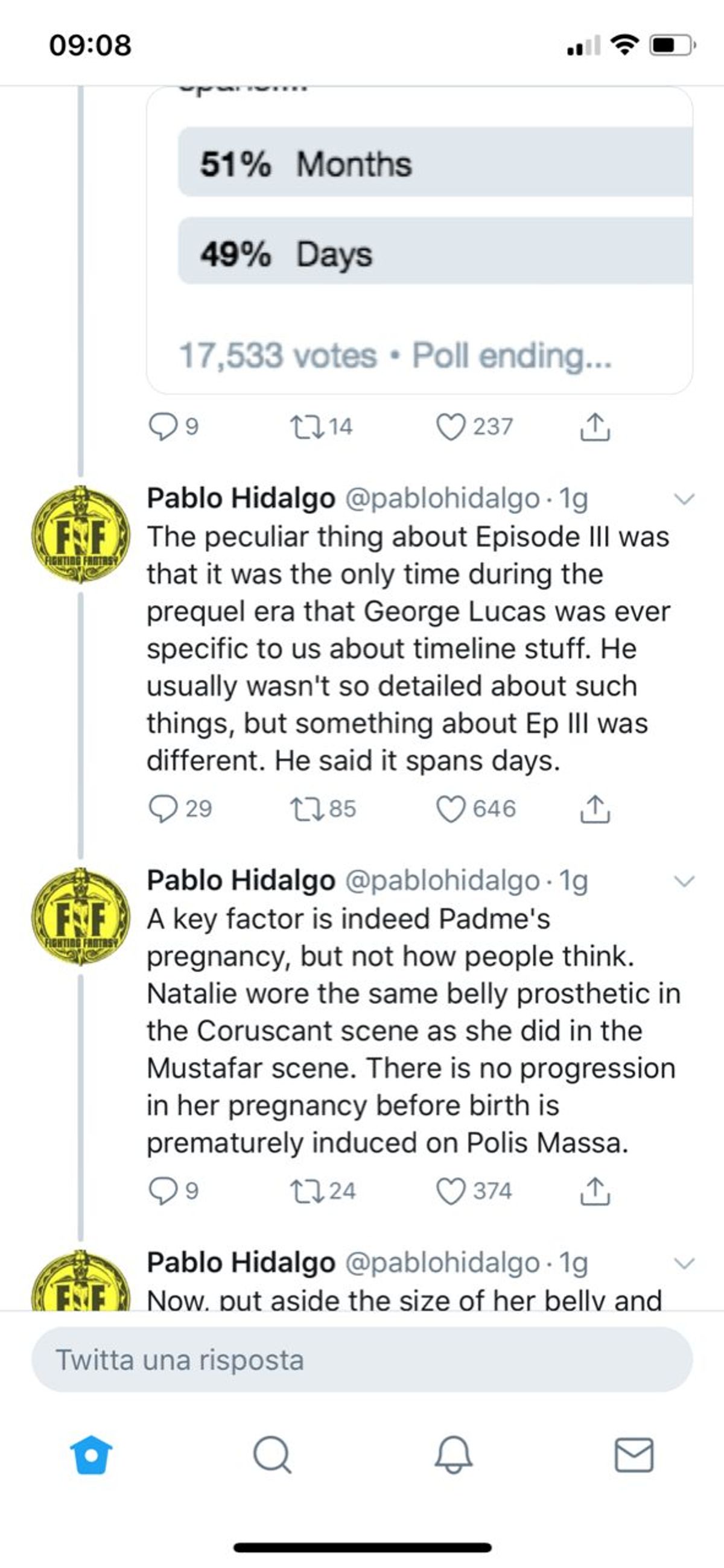Screen dimensions: 724x1568
Task: Reply to the Padme's pregnancy tweet
Action: pyautogui.click(x=163, y=1191)
